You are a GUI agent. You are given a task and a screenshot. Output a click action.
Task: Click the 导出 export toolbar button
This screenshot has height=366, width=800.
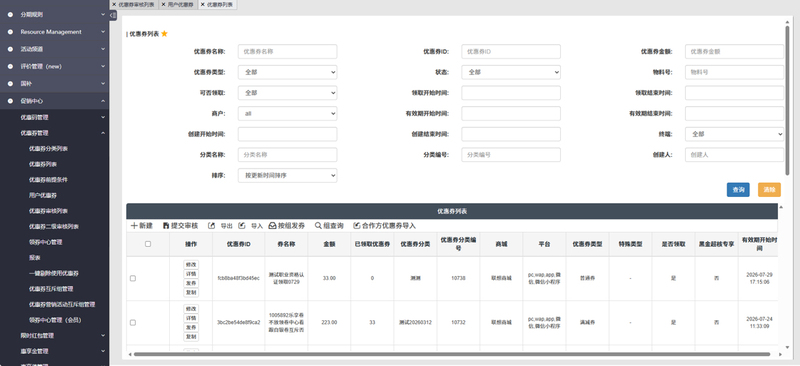tap(220, 226)
